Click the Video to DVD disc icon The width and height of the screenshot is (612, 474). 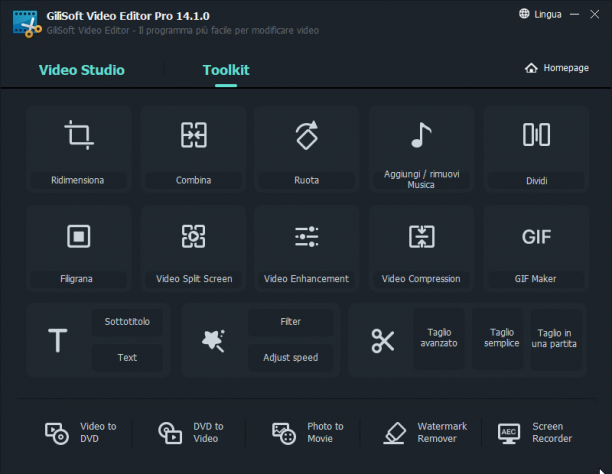[57, 433]
